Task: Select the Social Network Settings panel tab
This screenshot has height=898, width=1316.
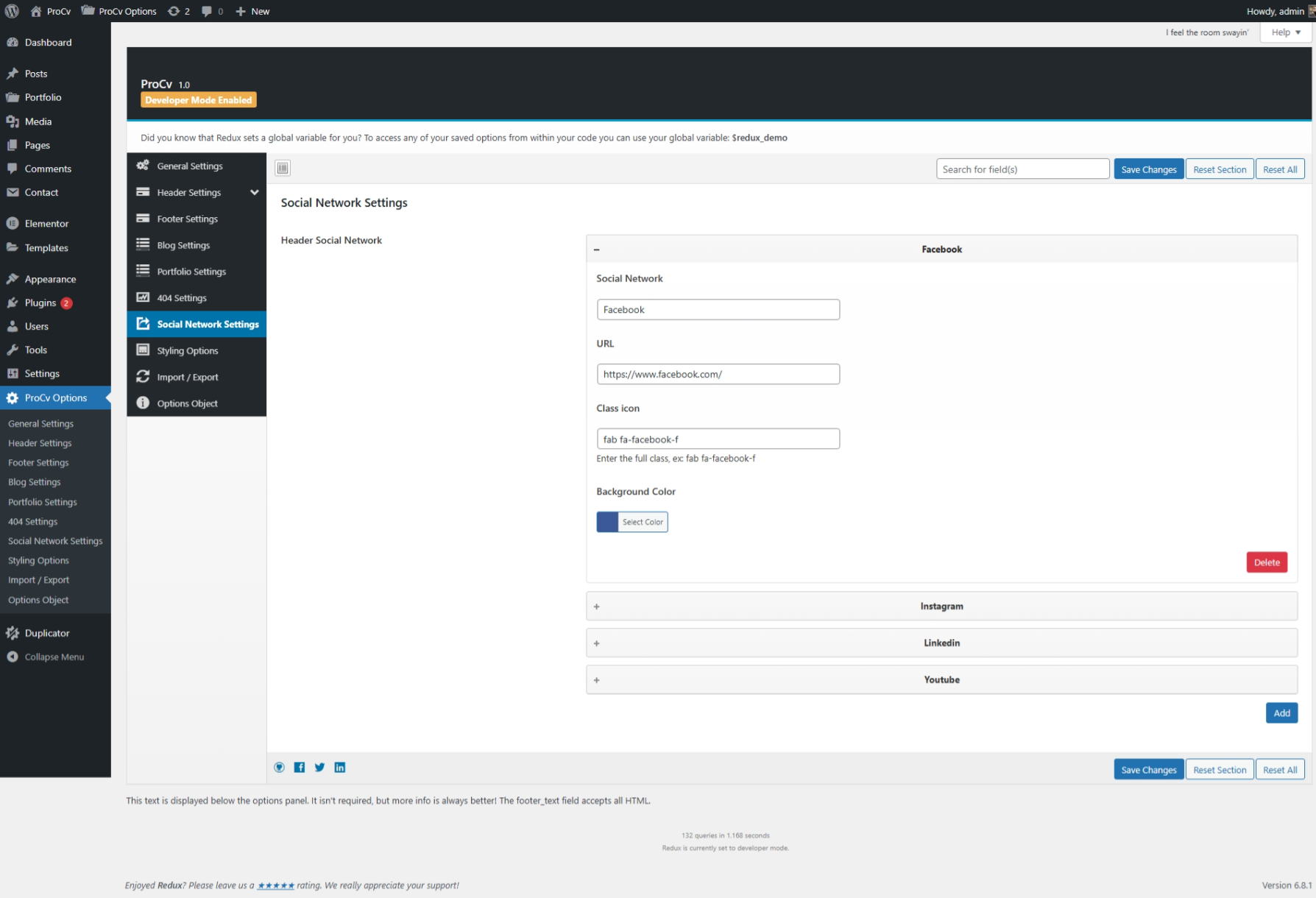Action: [197, 324]
